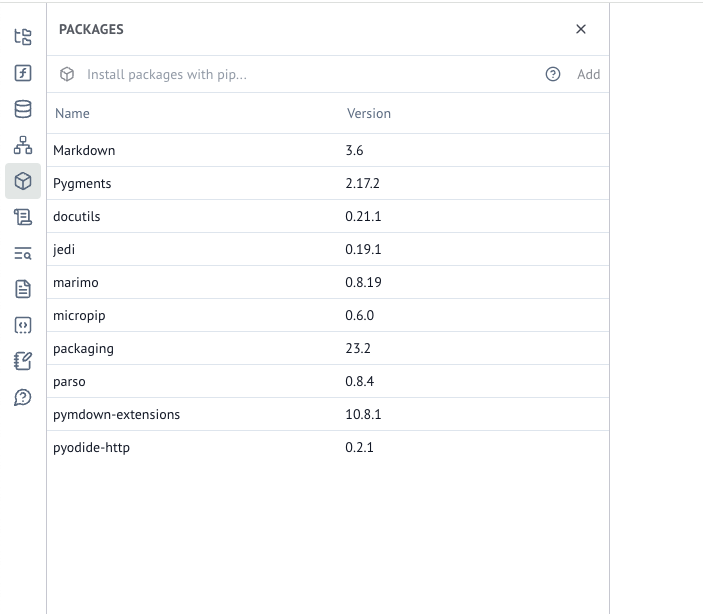Viewport: 703px width, 614px height.
Task: Click the help question mark icon
Action: pos(552,74)
